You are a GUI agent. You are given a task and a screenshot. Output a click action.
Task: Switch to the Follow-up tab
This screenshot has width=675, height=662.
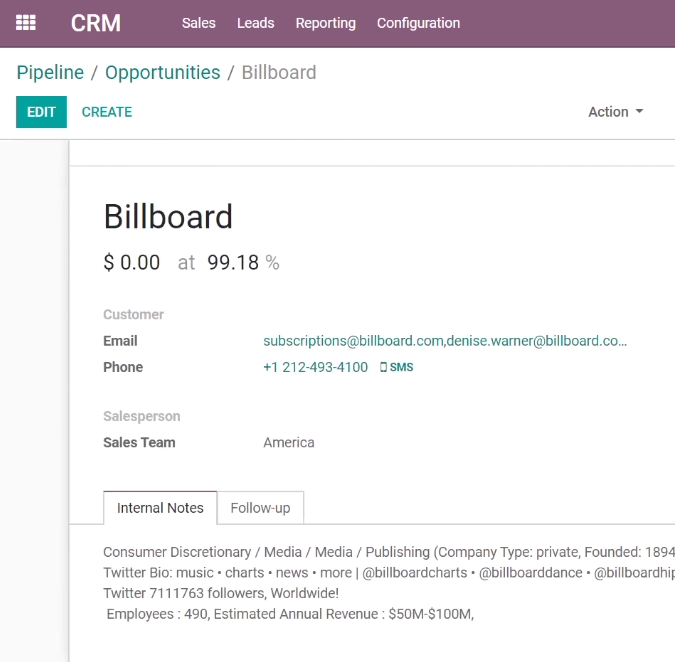point(260,508)
